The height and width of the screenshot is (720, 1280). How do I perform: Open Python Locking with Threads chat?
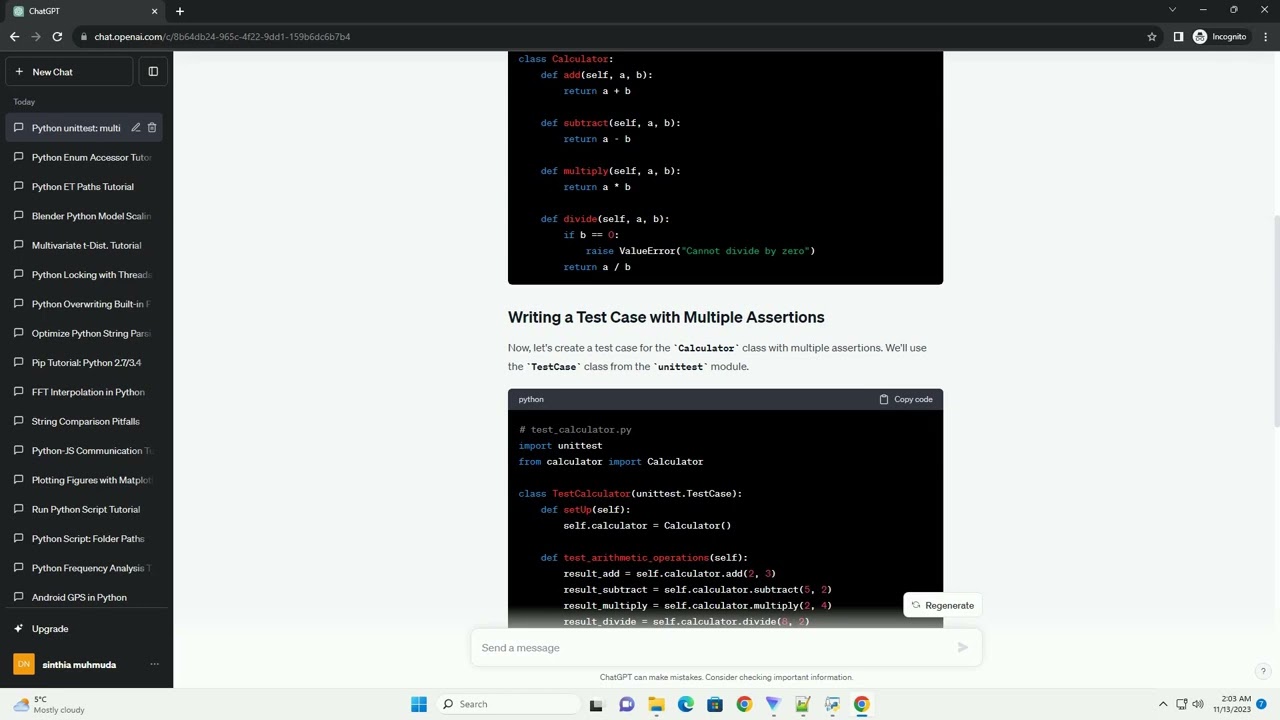[84, 275]
